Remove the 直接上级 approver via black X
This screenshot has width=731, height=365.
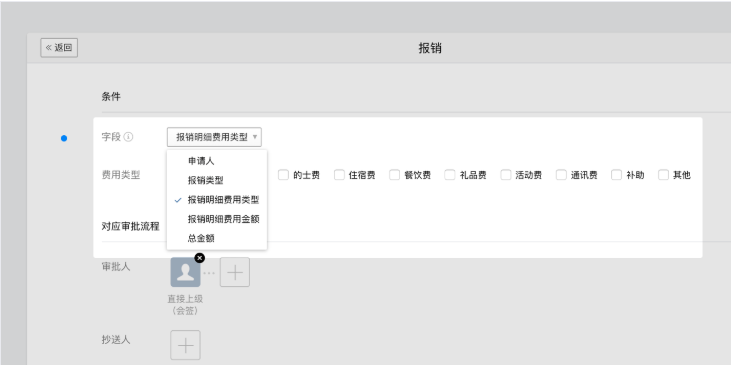200,258
